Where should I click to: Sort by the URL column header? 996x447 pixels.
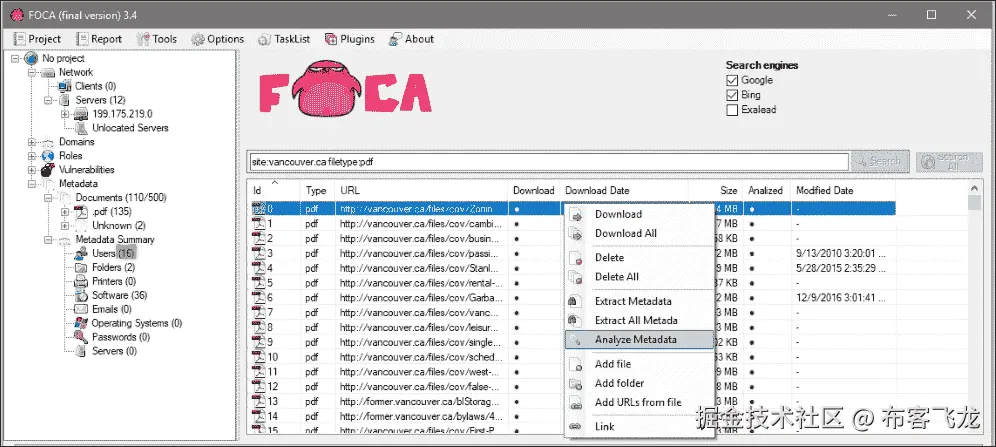click(x=422, y=190)
